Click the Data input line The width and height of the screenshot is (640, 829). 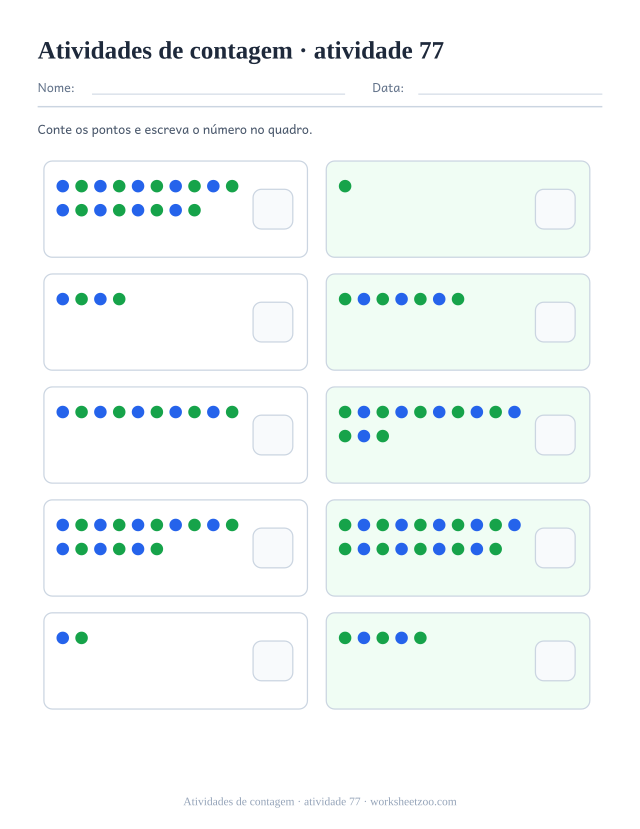coord(510,94)
